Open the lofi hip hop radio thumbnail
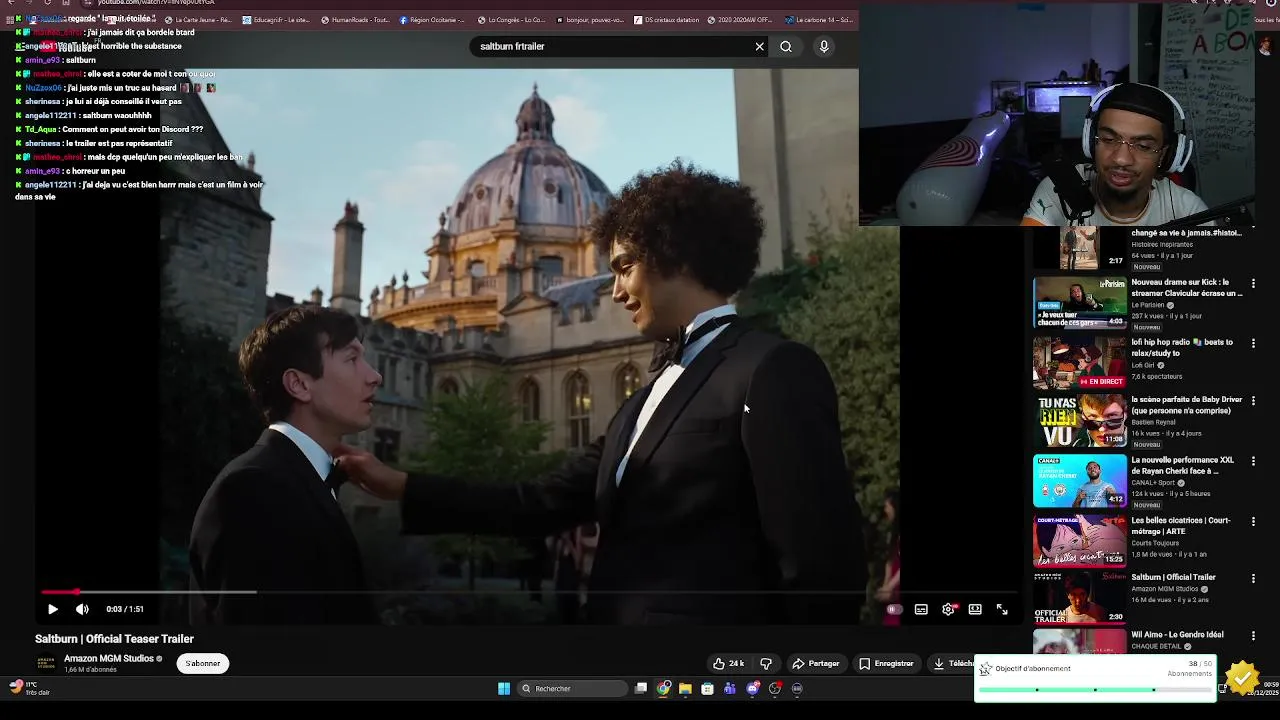The width and height of the screenshot is (1280, 720). pyautogui.click(x=1079, y=363)
